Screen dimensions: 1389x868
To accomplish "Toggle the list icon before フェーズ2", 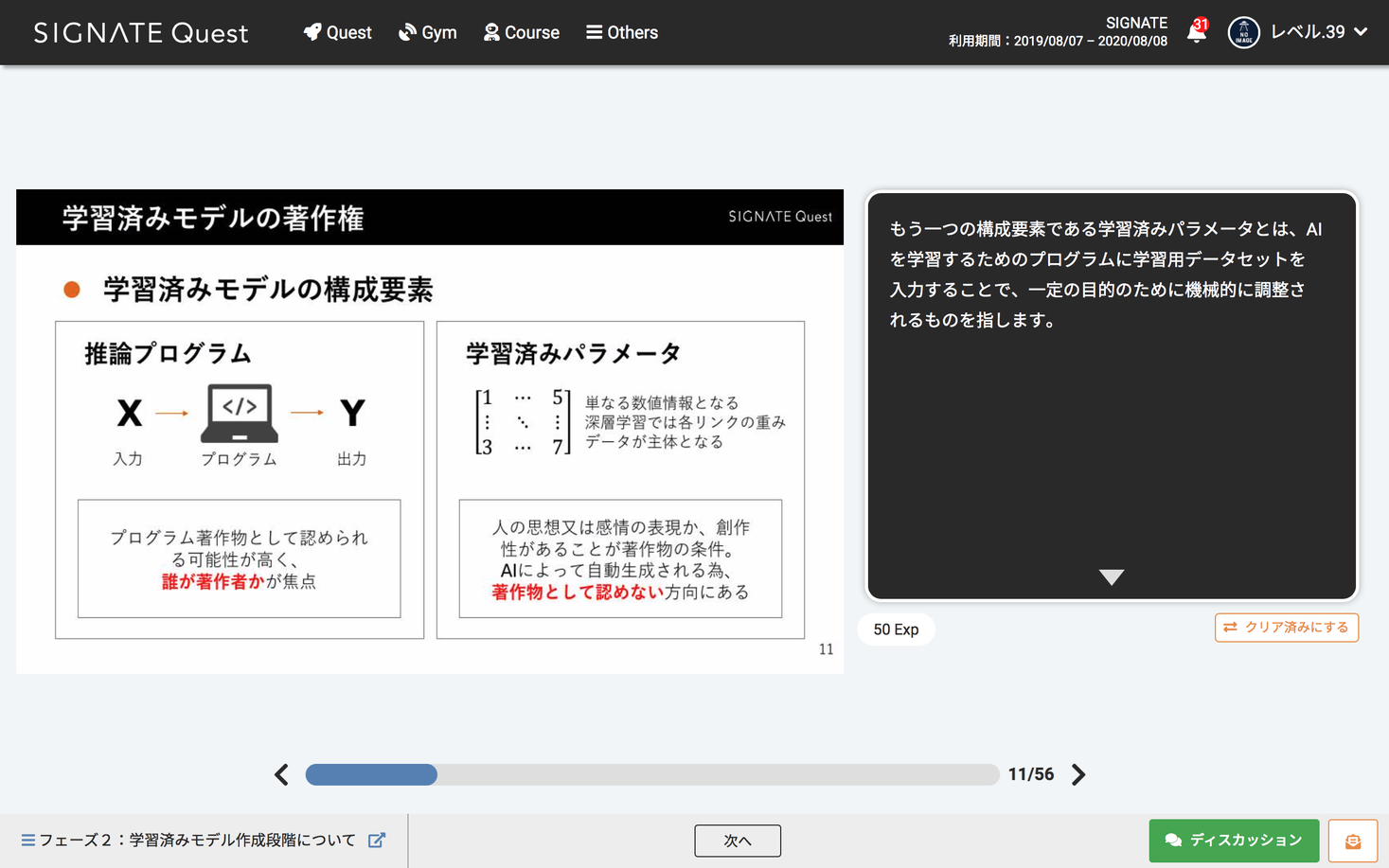I will 28,841.
